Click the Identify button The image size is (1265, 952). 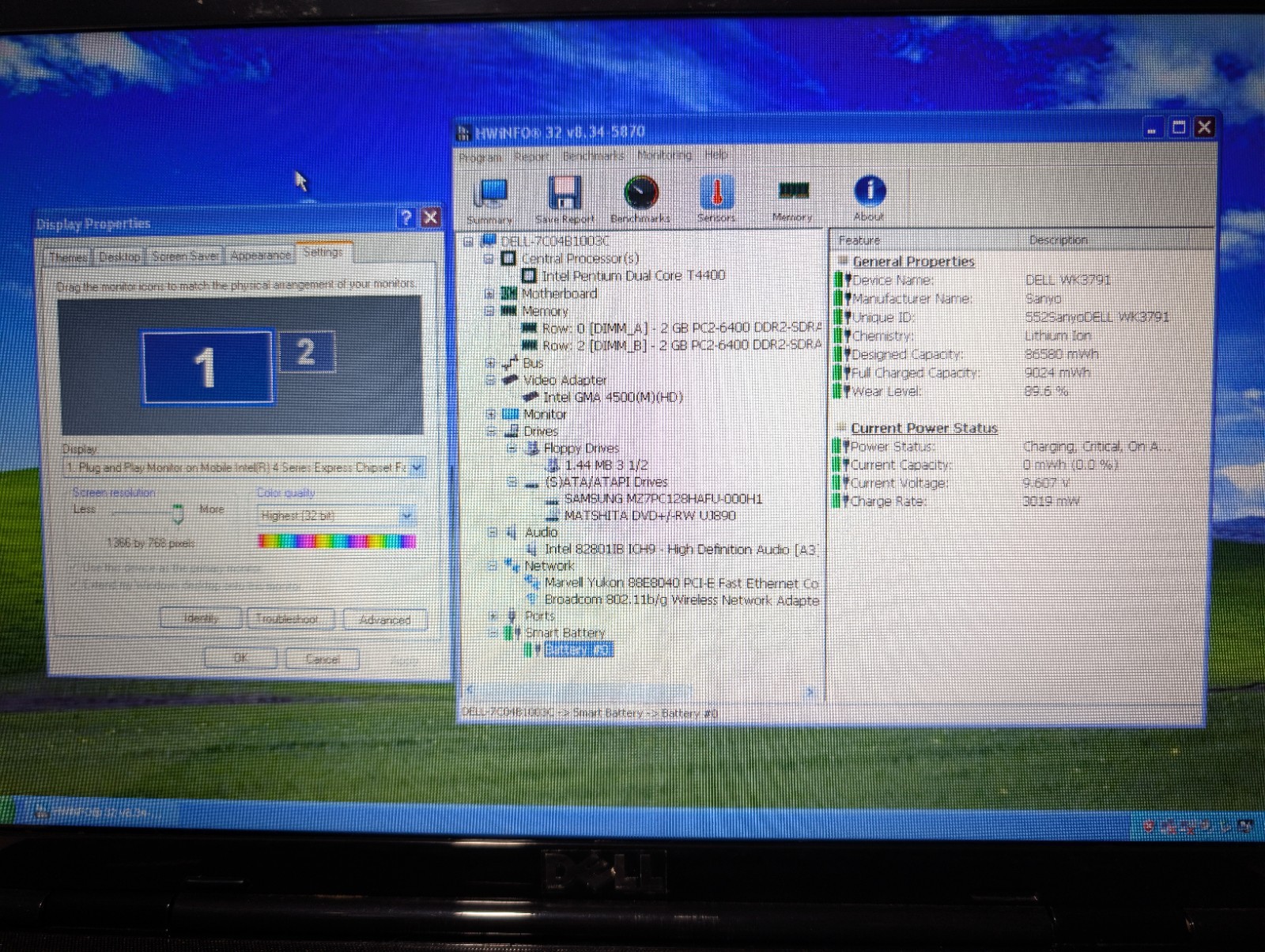coord(201,618)
